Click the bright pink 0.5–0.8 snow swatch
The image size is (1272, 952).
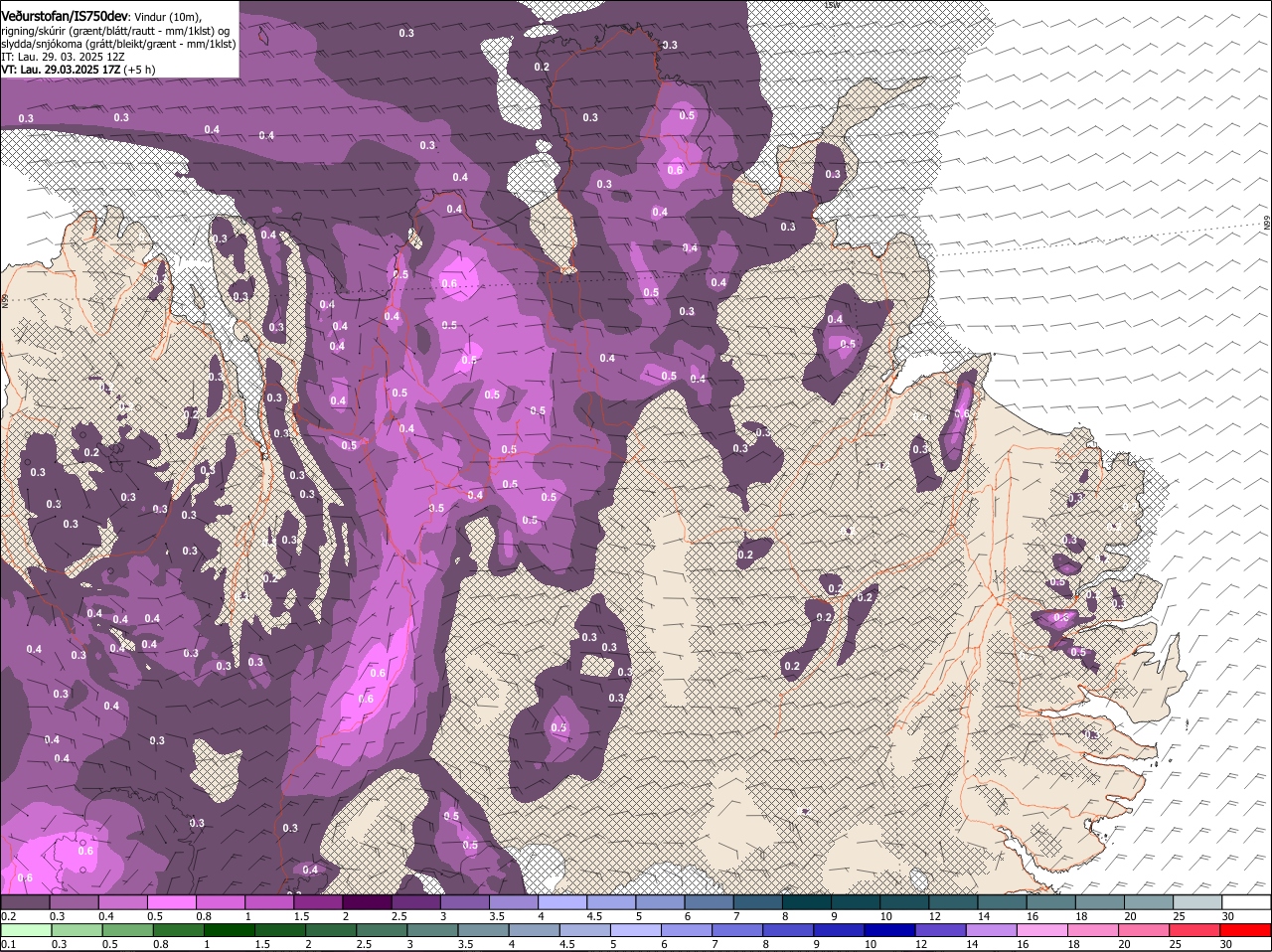tap(174, 902)
